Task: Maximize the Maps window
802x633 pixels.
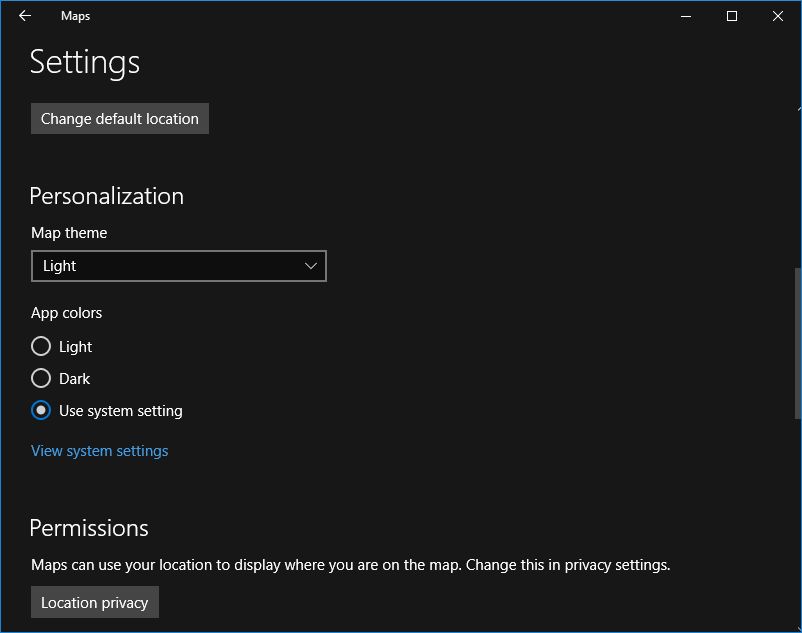Action: [x=732, y=16]
